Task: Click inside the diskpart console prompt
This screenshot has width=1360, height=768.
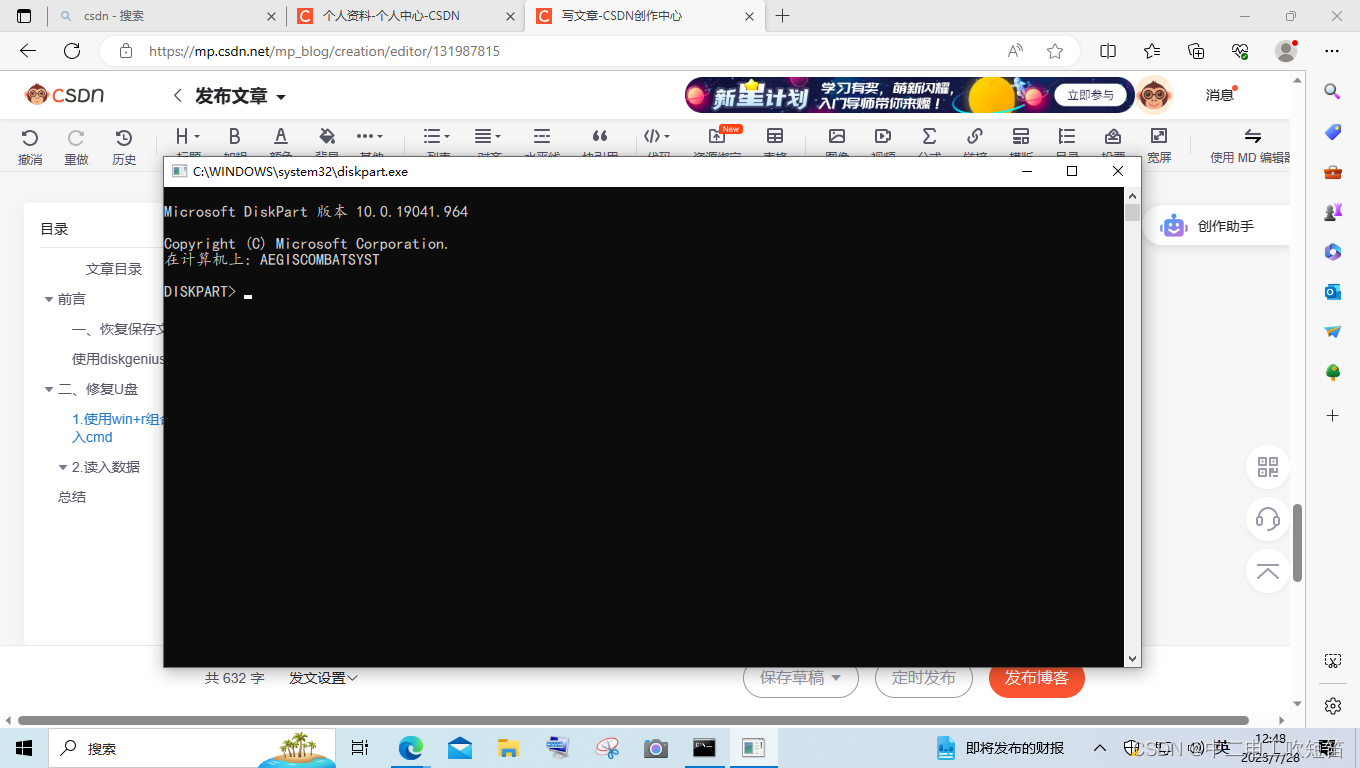Action: 248,292
